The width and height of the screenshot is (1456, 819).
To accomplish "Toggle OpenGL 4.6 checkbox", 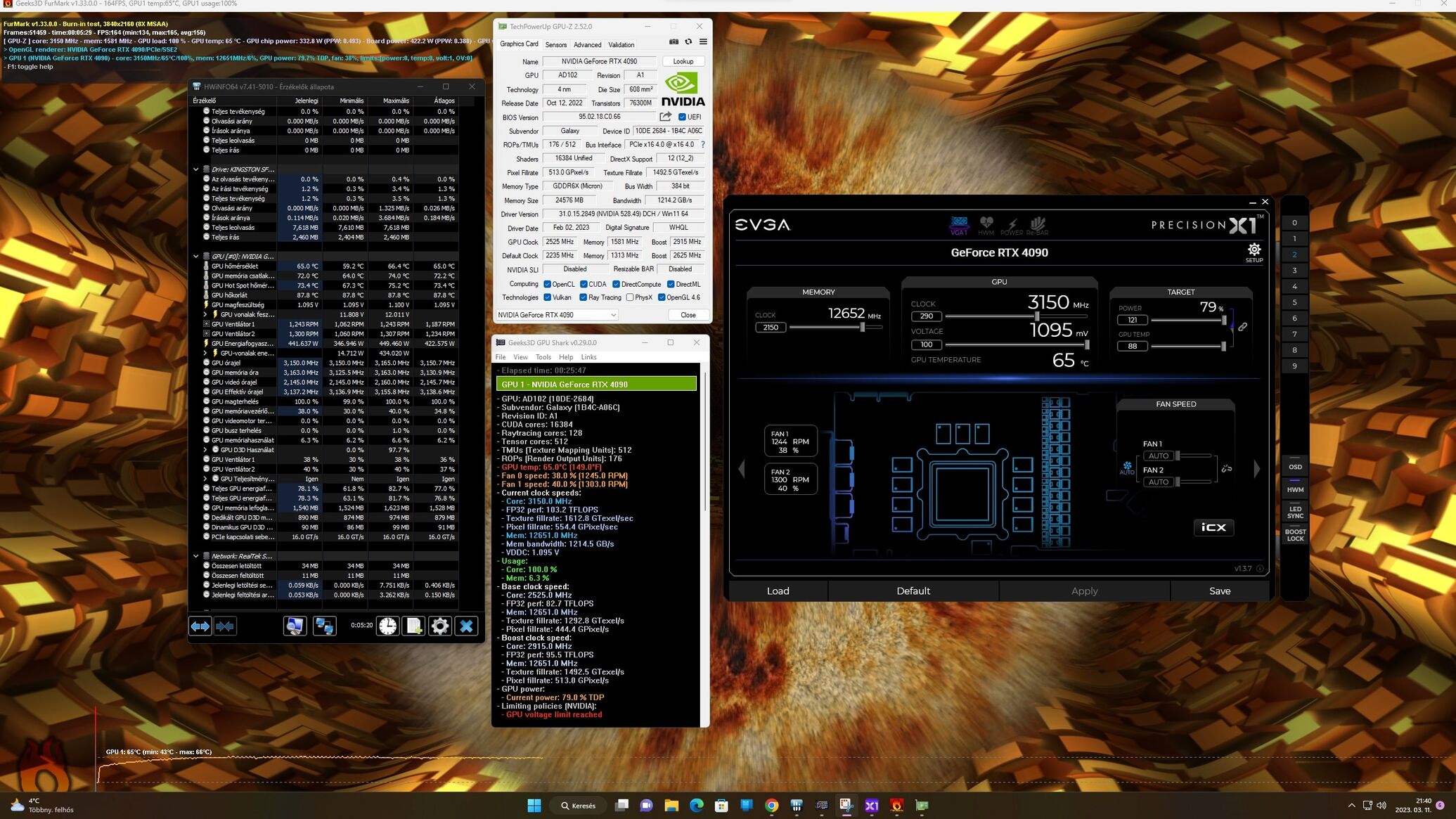I will [662, 297].
